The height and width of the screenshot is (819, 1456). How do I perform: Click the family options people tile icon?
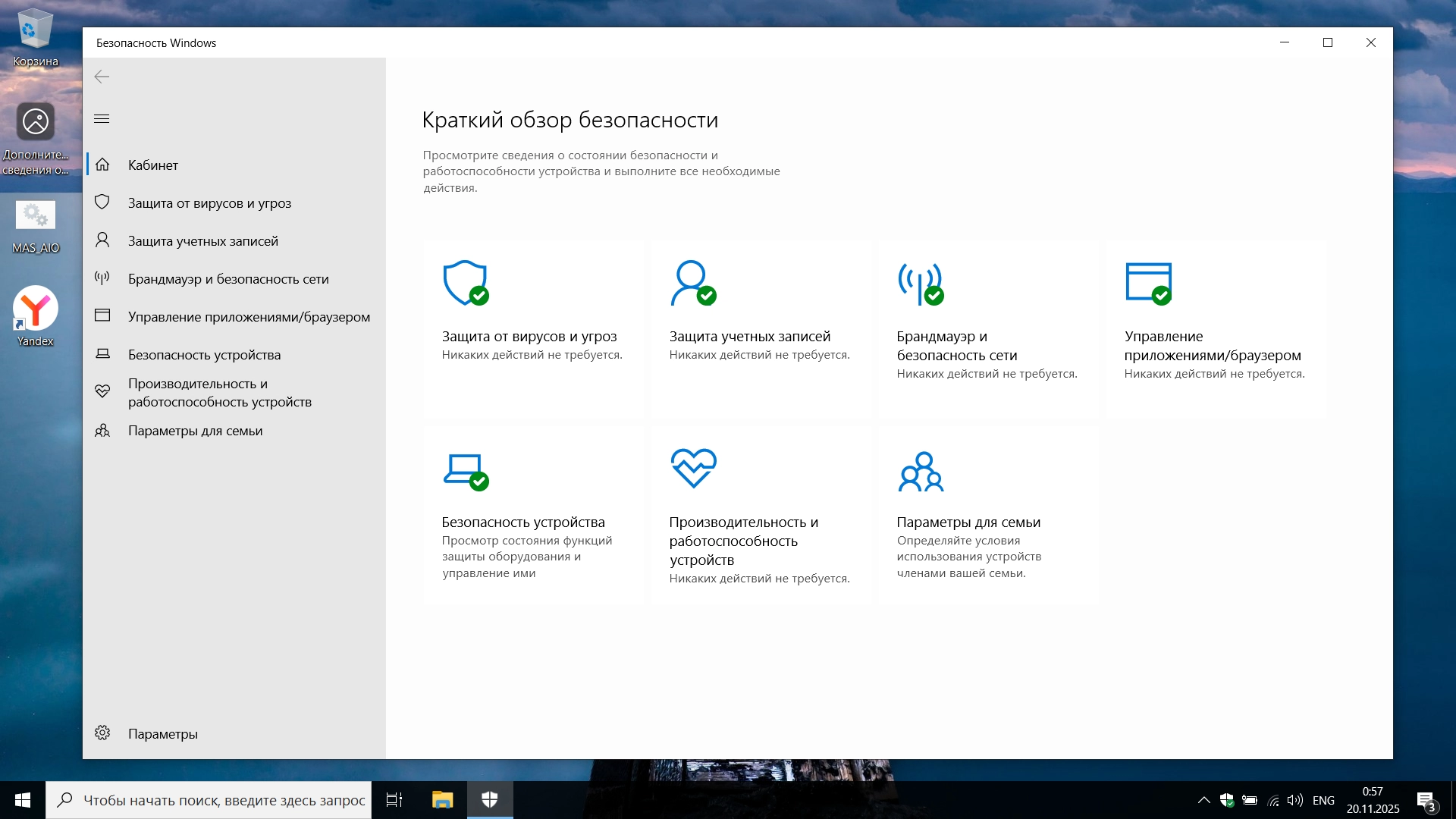click(921, 471)
